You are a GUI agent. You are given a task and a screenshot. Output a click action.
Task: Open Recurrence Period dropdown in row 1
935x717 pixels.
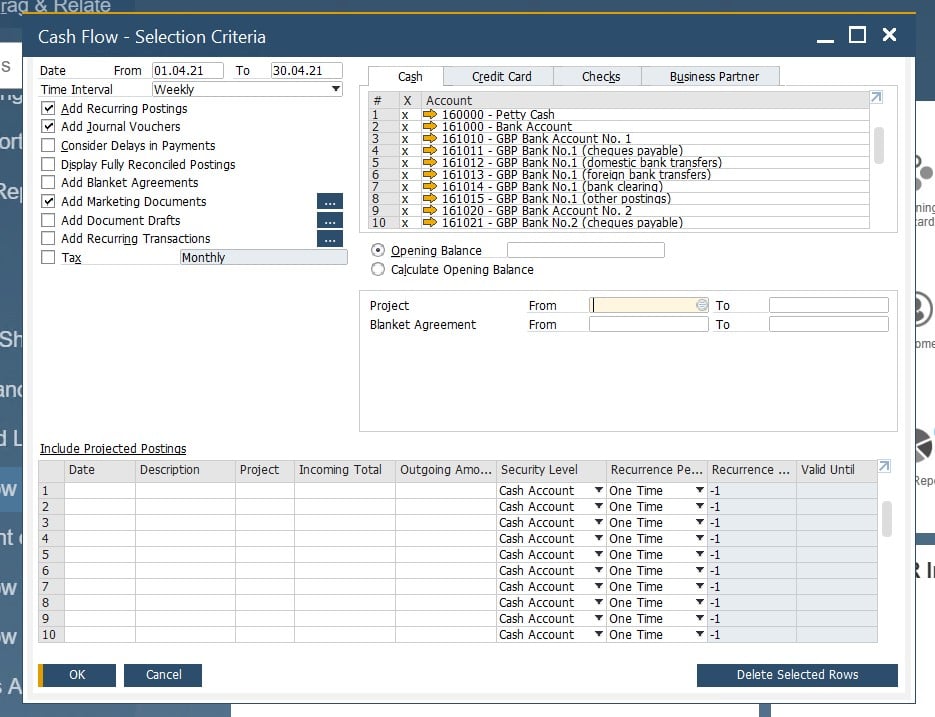coord(700,491)
